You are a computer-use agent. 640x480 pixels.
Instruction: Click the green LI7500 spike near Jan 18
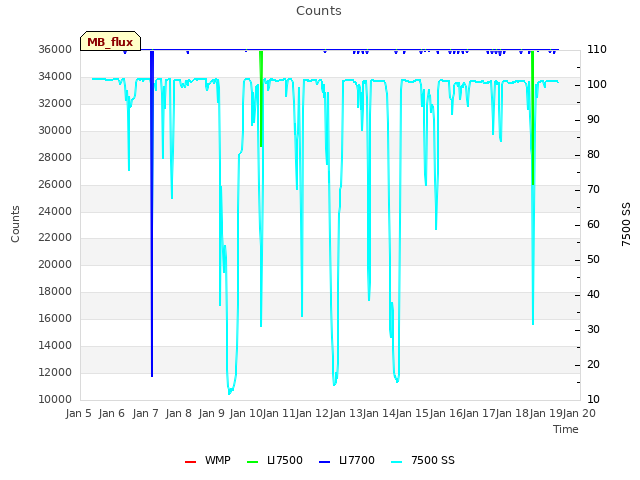(533, 117)
